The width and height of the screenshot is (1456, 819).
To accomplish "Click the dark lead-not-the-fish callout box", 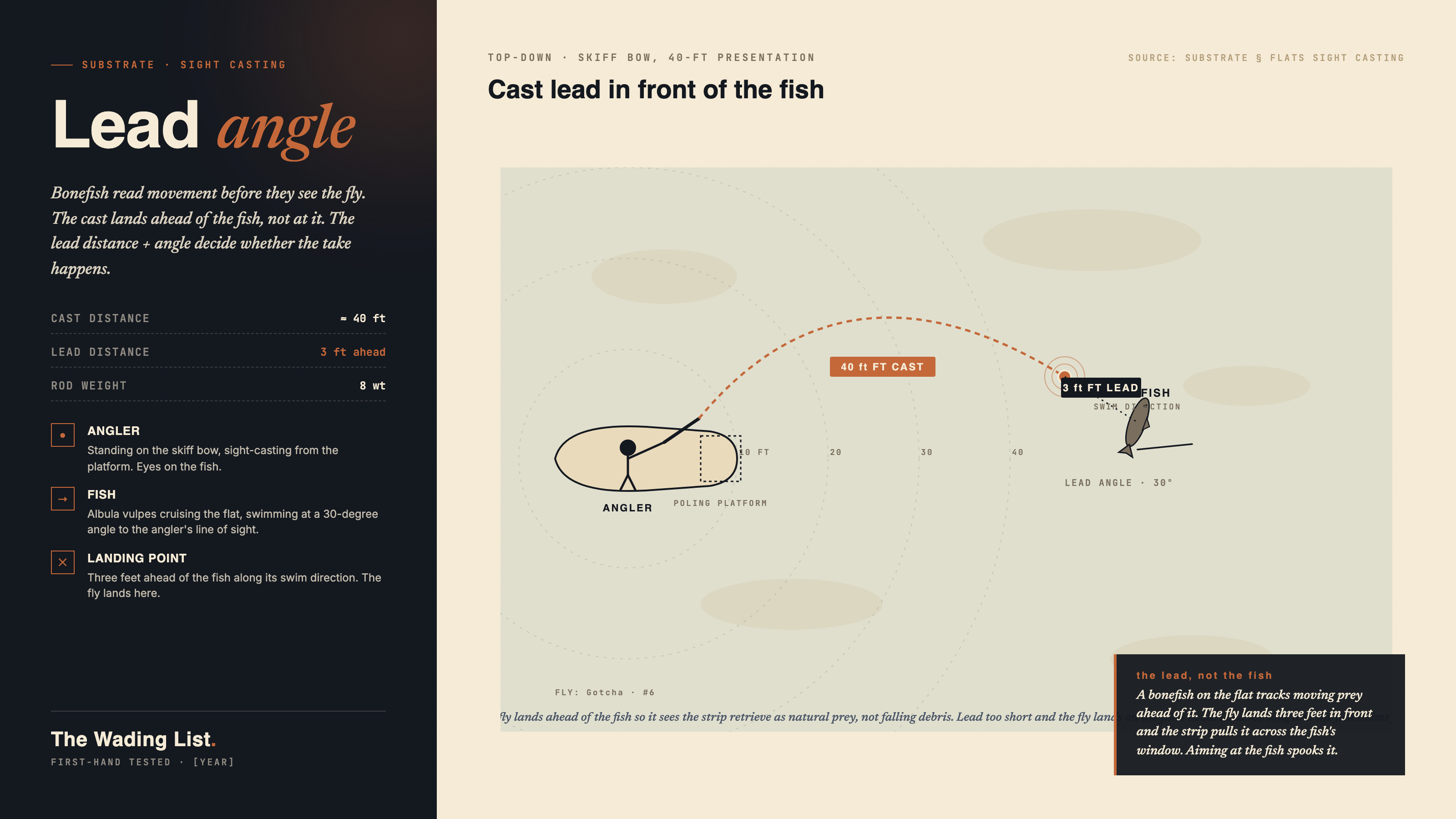I will (x=1259, y=714).
